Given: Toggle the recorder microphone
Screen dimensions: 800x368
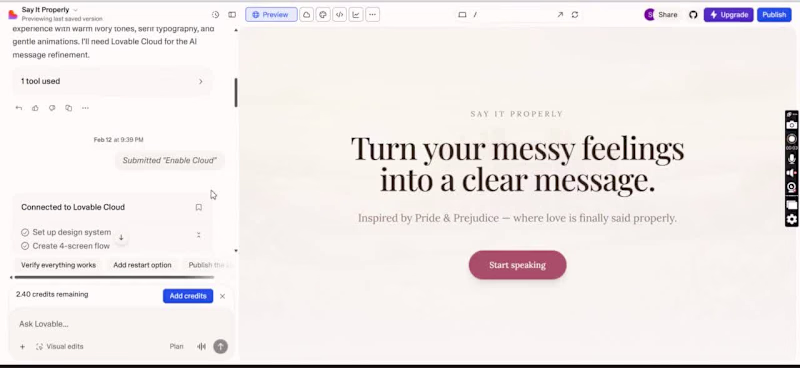Looking at the screenshot, I should pyautogui.click(x=791, y=159).
